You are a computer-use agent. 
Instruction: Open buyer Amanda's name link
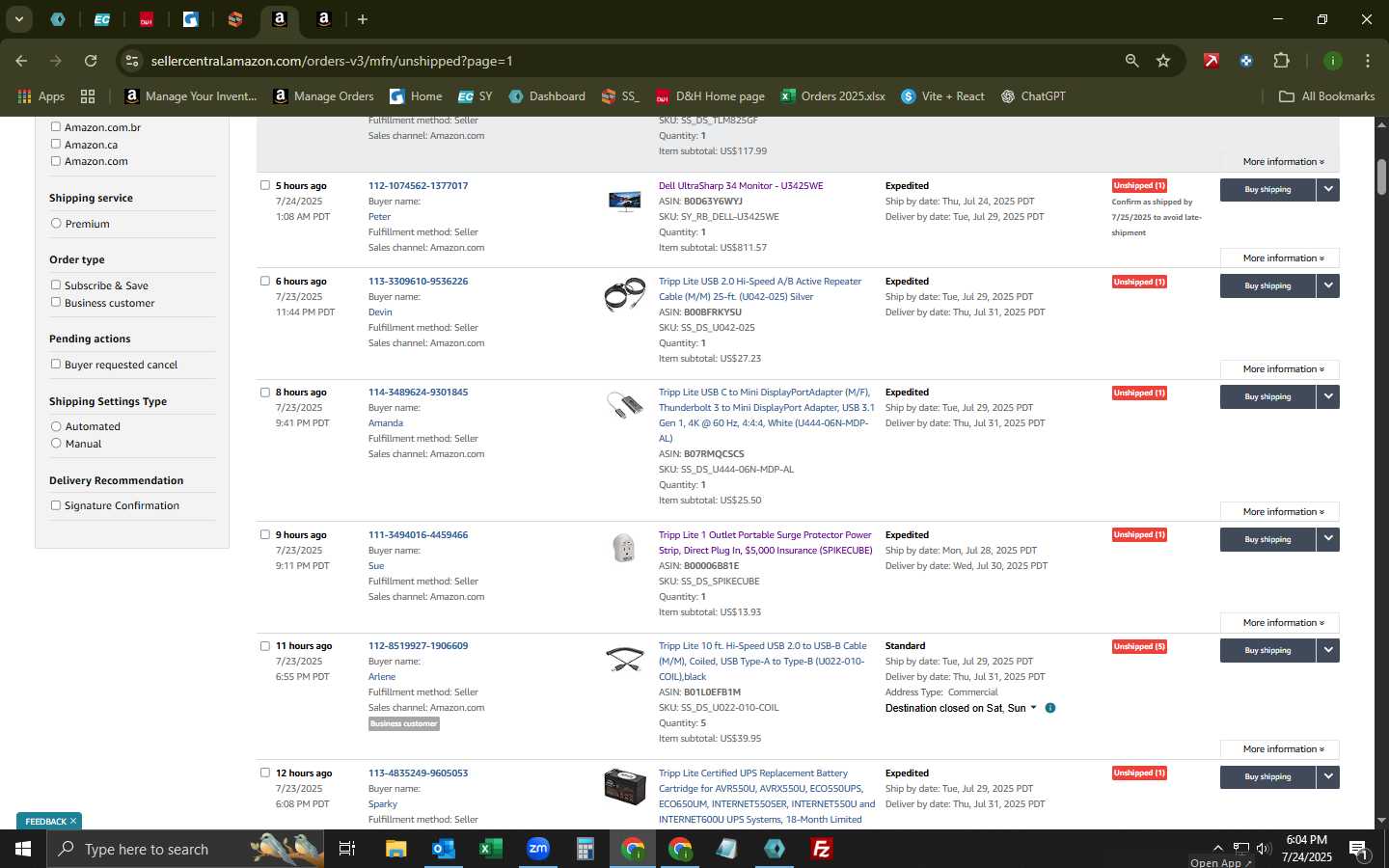pyautogui.click(x=385, y=422)
